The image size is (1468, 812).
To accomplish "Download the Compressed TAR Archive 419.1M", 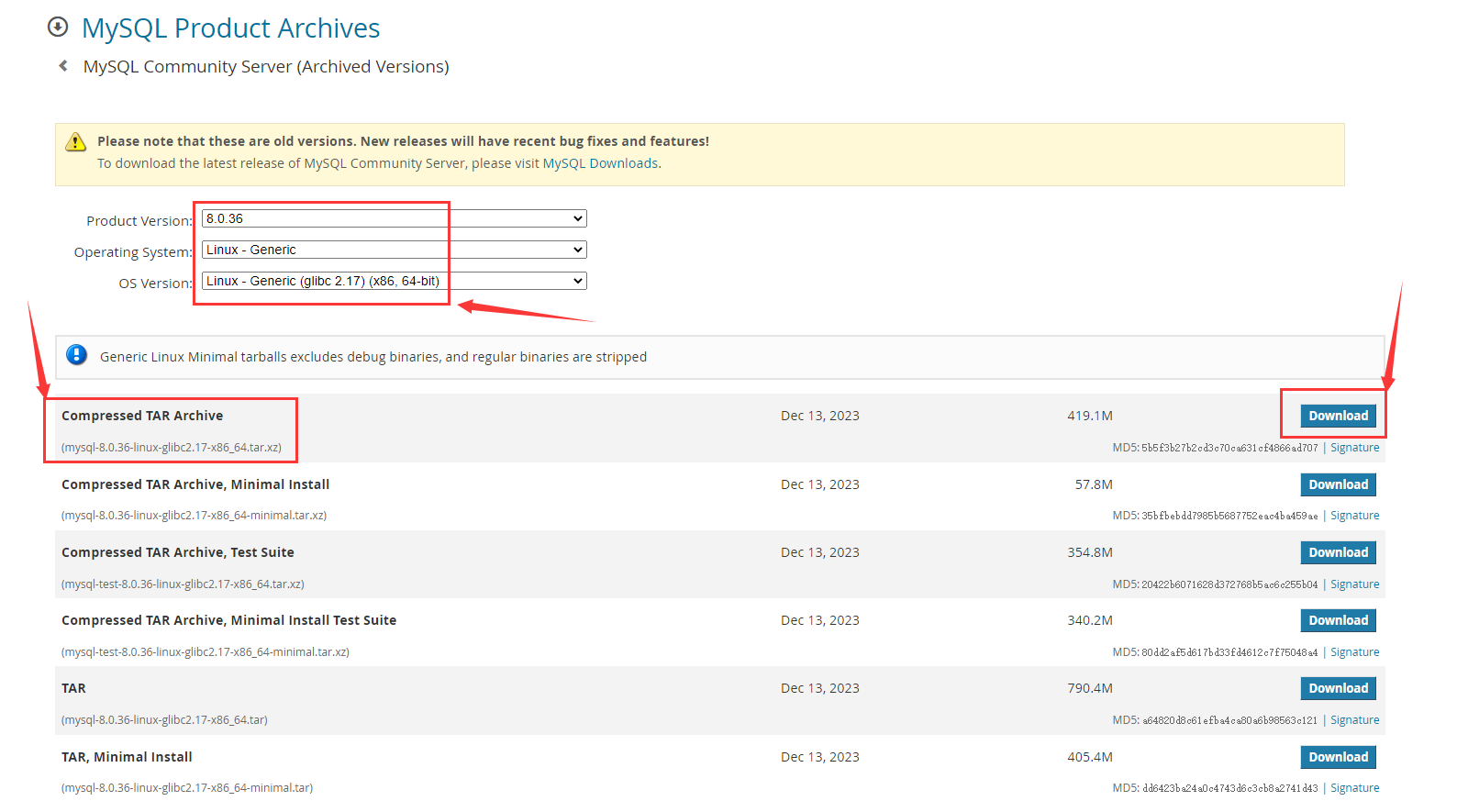I will 1338,416.
